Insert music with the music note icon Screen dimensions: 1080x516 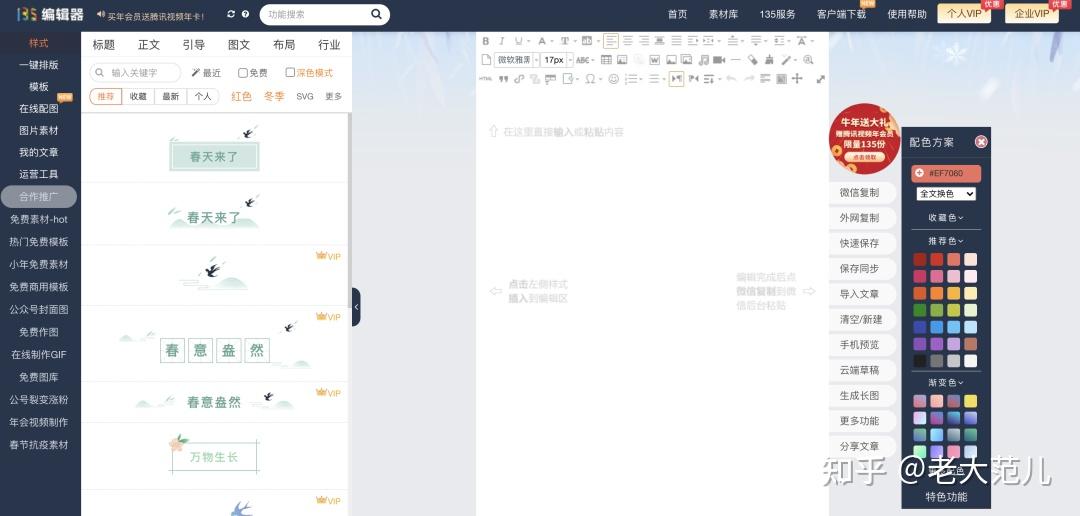click(704, 60)
